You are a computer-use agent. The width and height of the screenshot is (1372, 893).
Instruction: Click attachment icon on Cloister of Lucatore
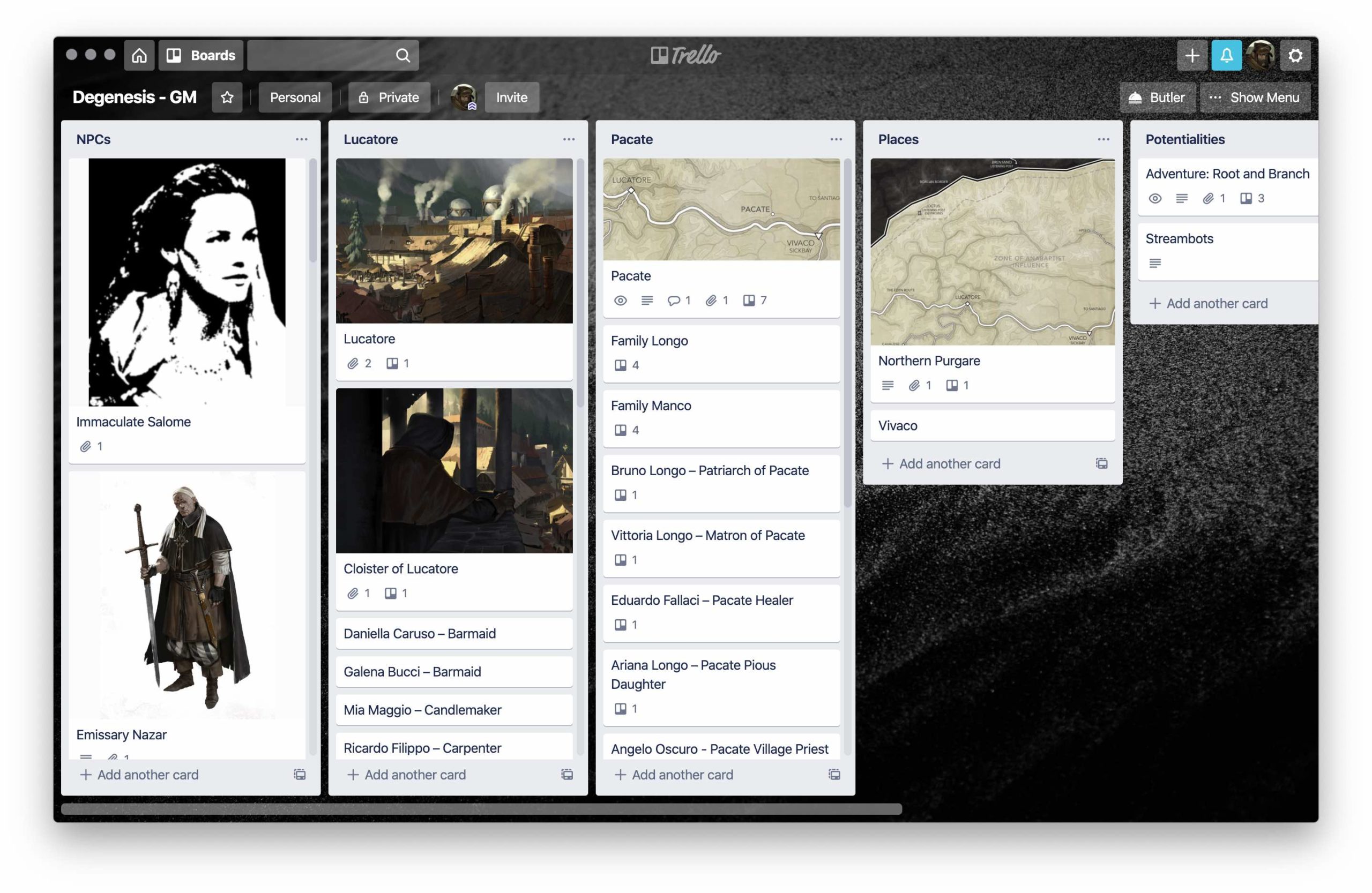tap(353, 594)
